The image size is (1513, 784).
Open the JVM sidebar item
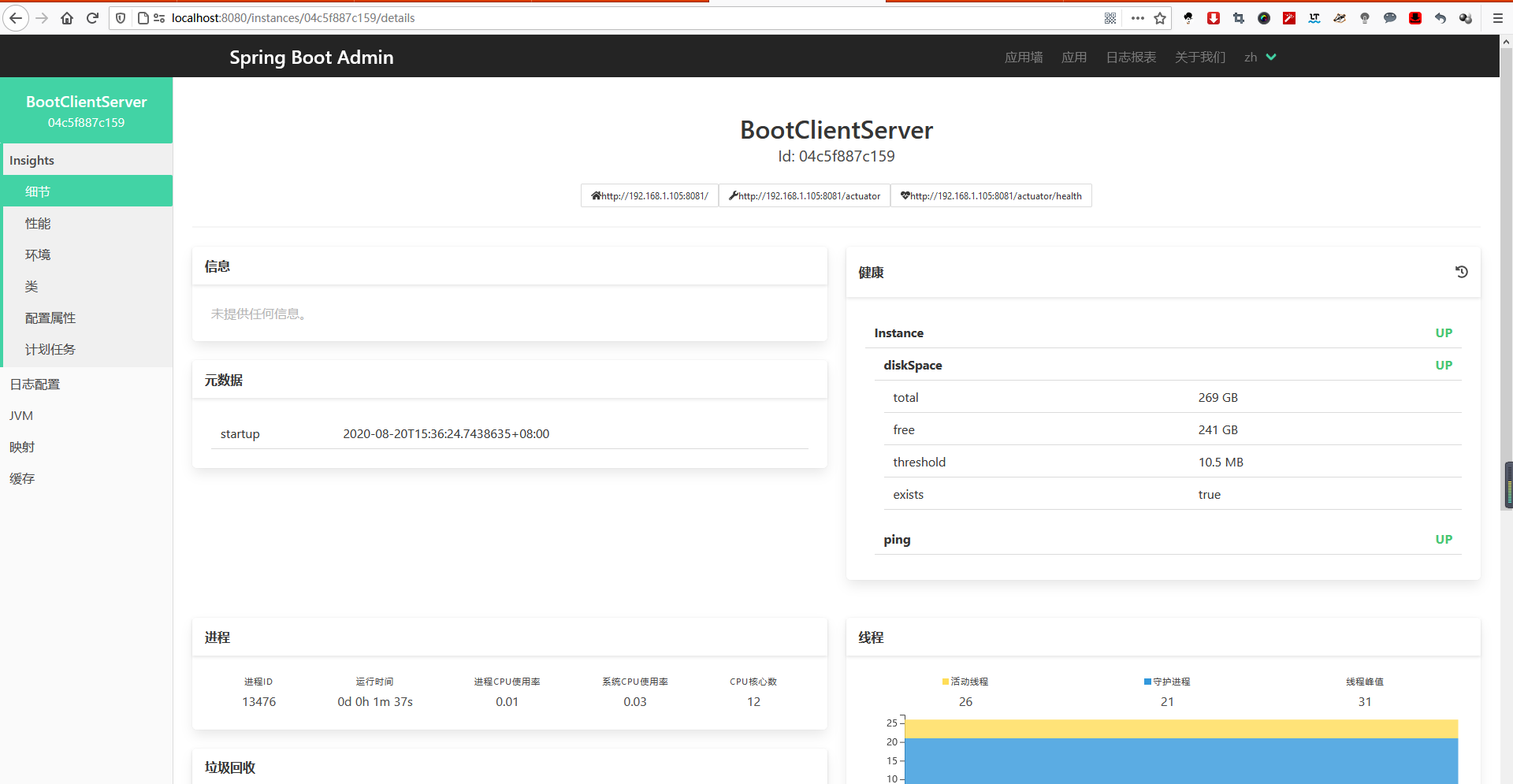(x=21, y=416)
